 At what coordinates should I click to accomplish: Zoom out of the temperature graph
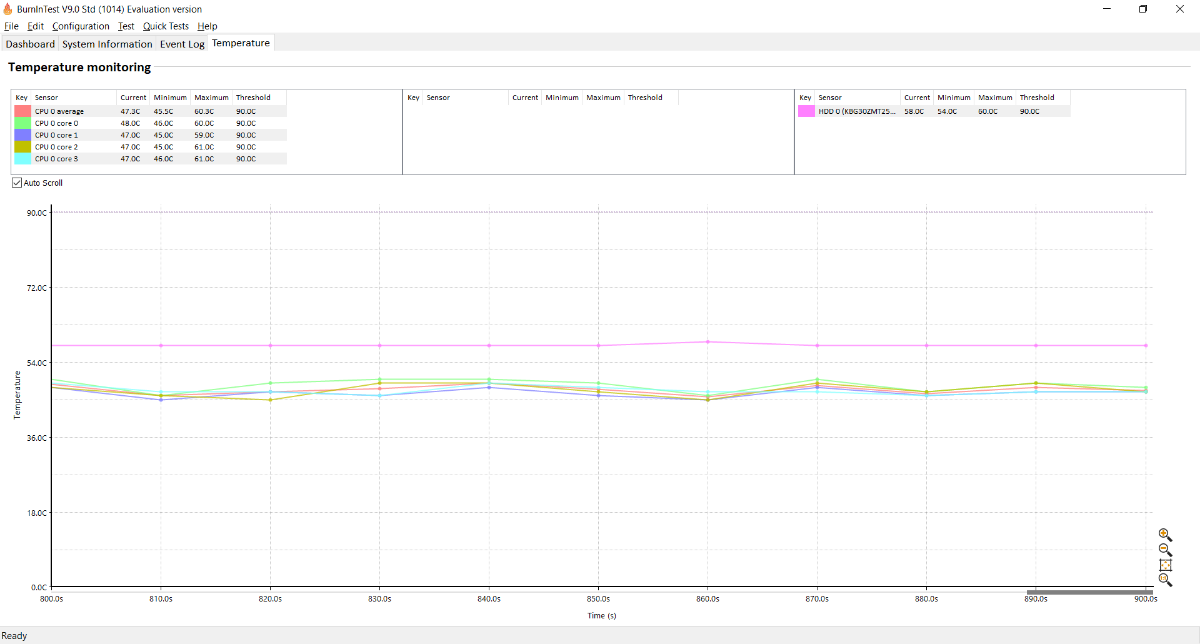pos(1164,550)
